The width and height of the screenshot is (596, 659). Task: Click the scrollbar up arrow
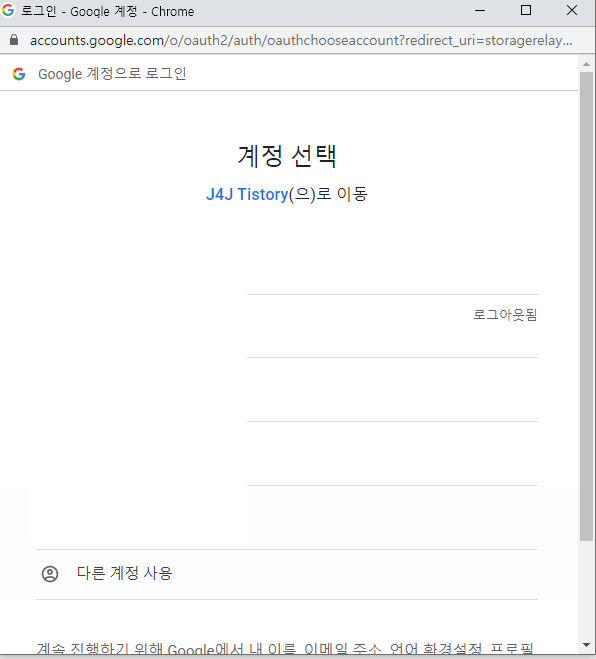pyautogui.click(x=586, y=64)
